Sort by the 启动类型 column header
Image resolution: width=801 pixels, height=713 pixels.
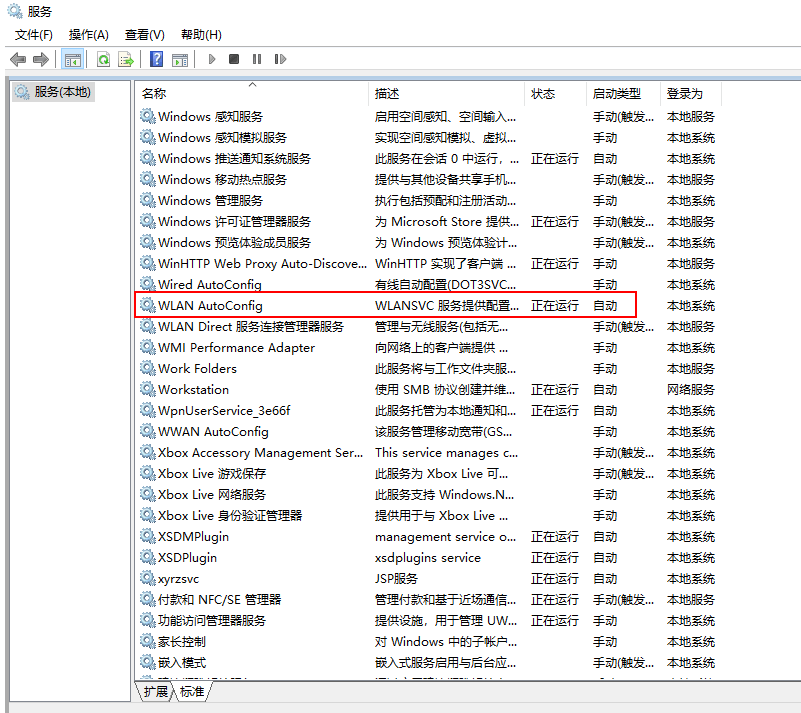[x=624, y=94]
